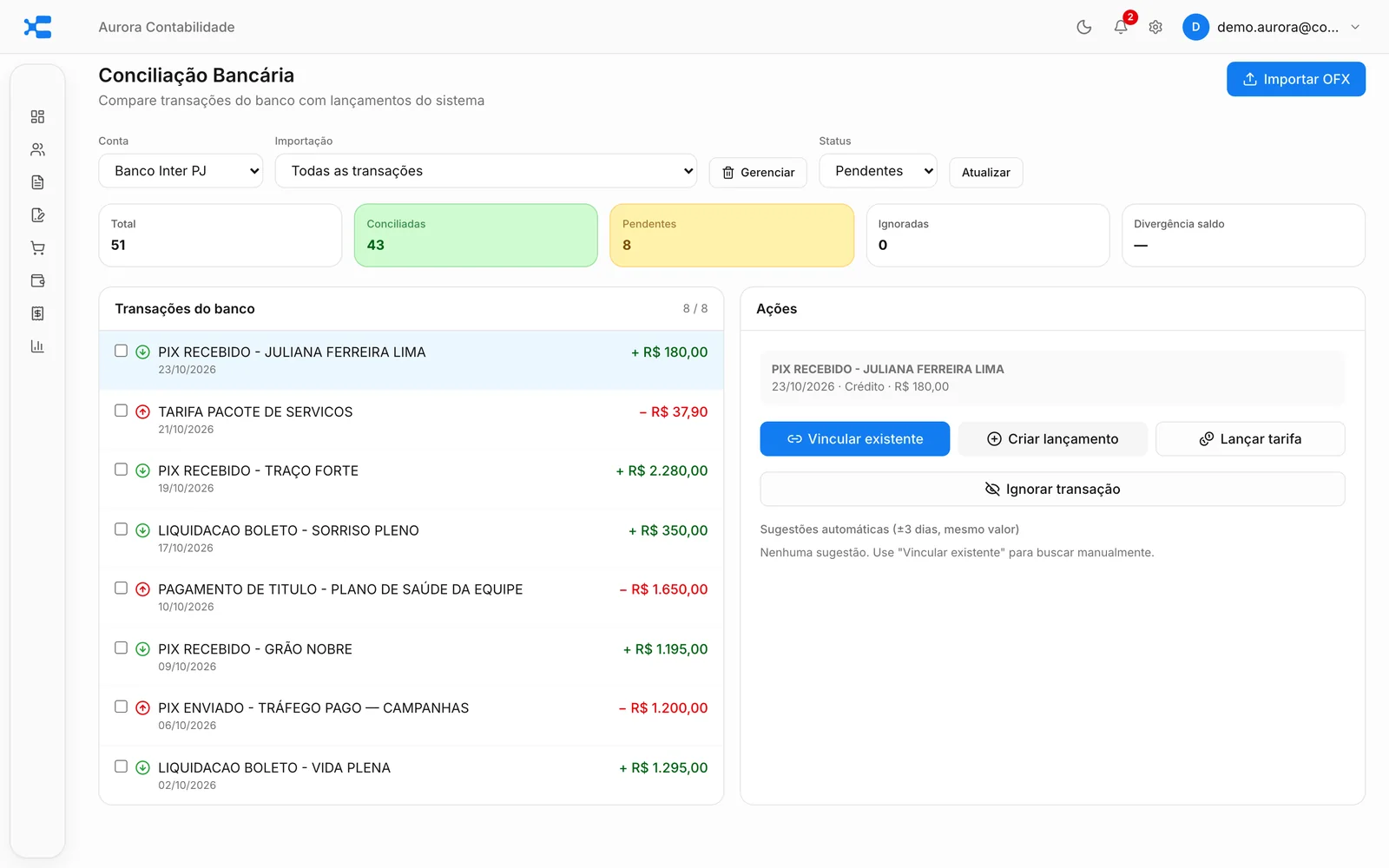Open the shopping cart icon in sidebar
Viewport: 1389px width, 868px height.
point(37,248)
